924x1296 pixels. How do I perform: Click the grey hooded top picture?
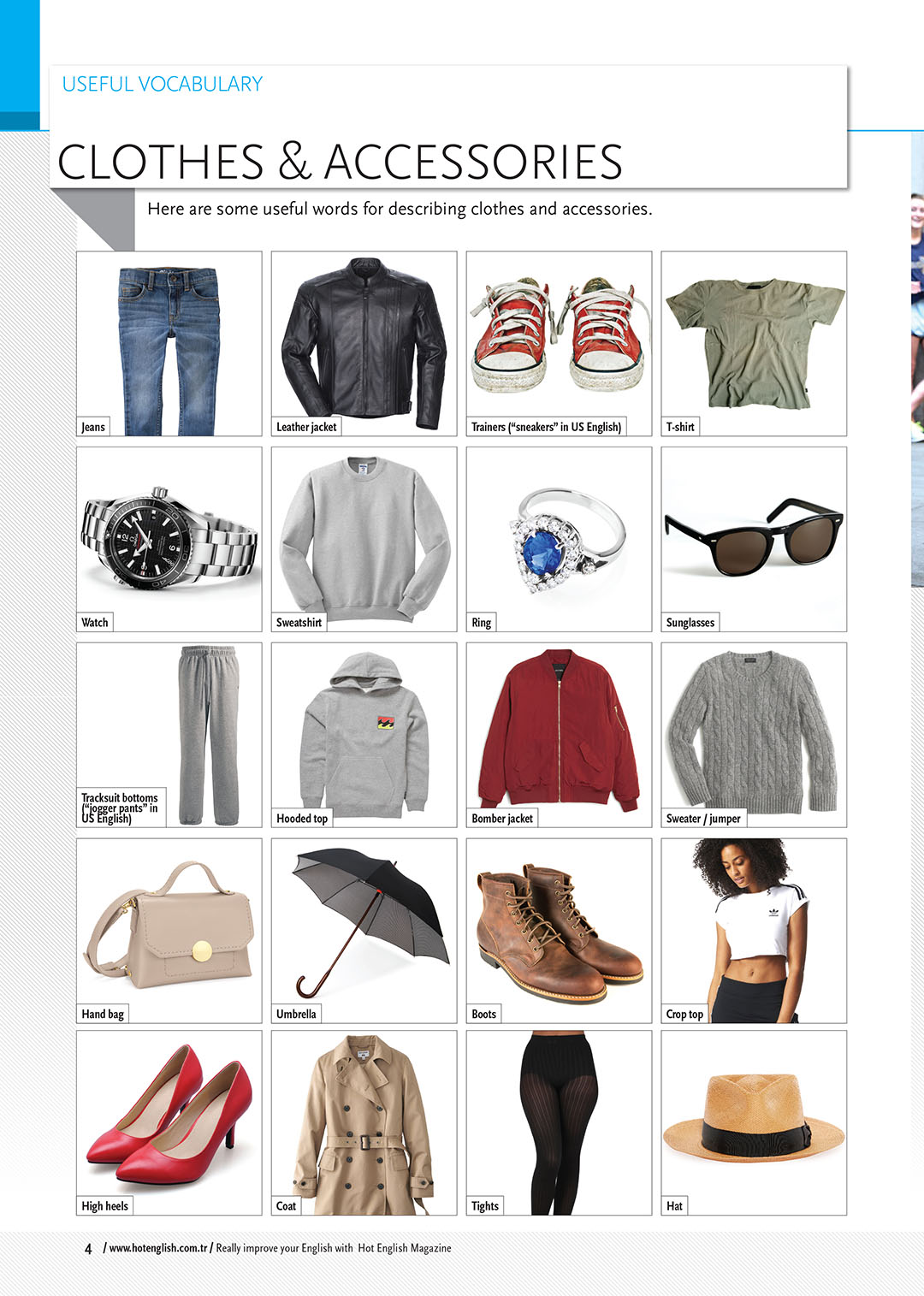[x=364, y=735]
